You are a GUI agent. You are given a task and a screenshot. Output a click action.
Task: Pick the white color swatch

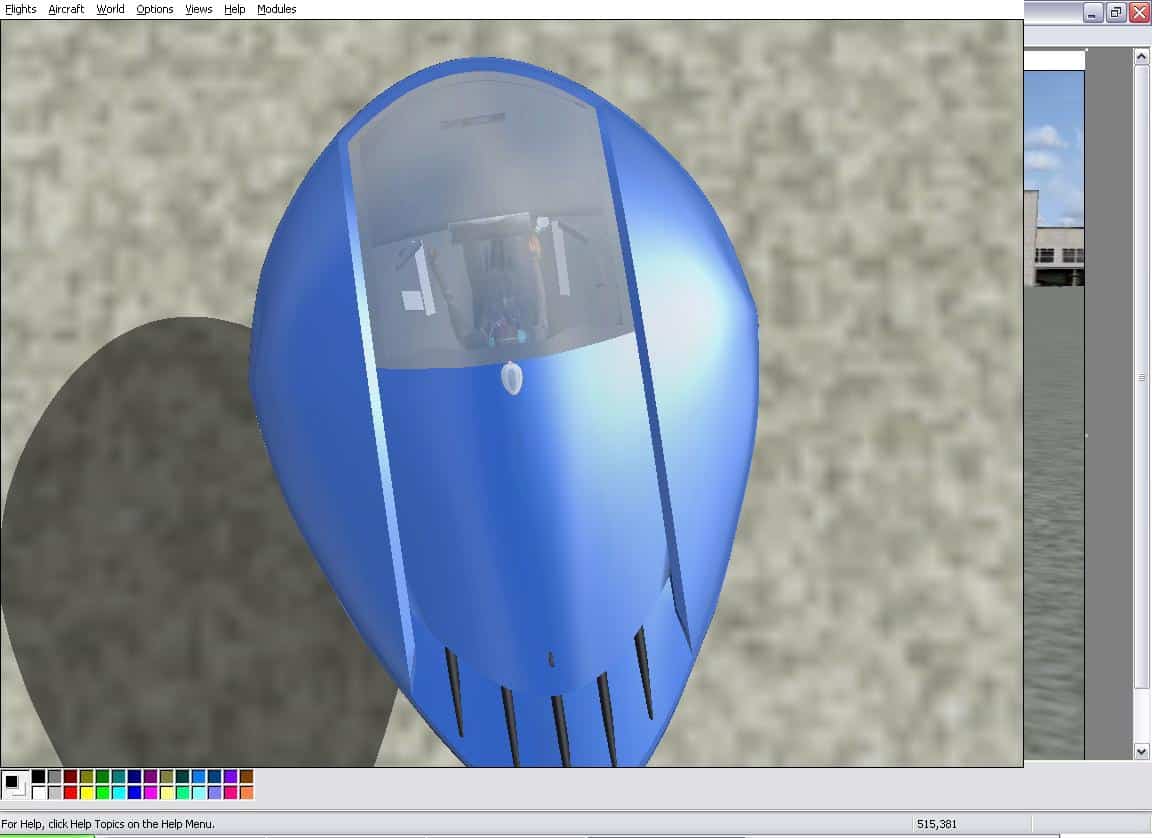[x=38, y=793]
